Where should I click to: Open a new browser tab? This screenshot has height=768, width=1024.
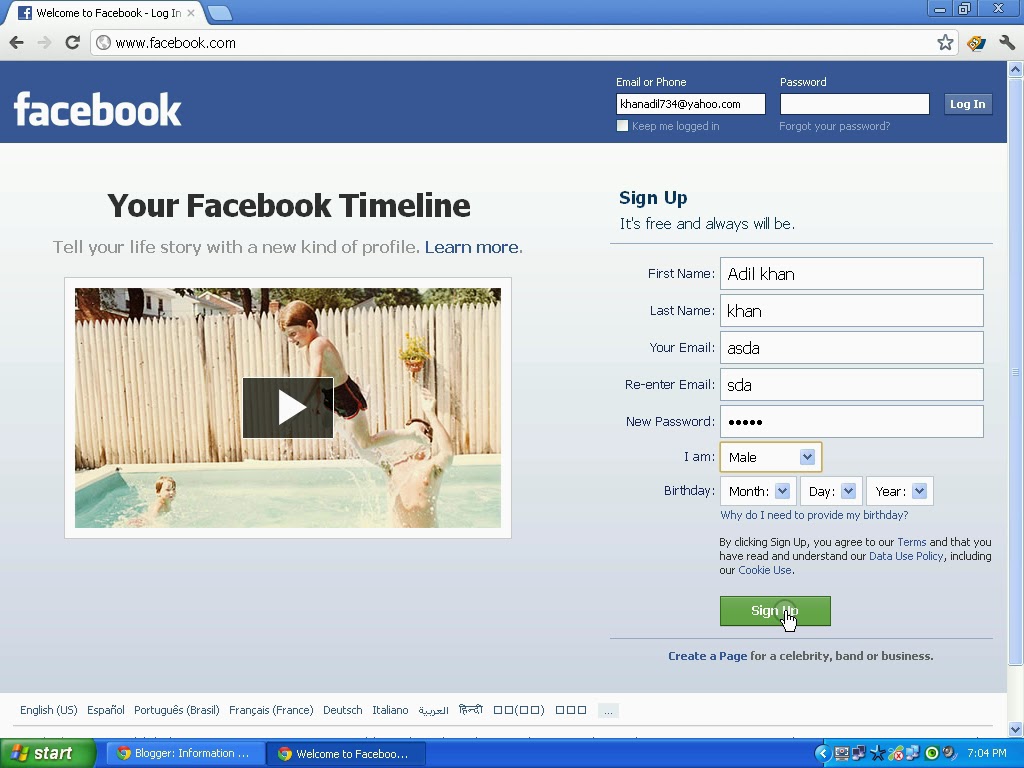[220, 13]
